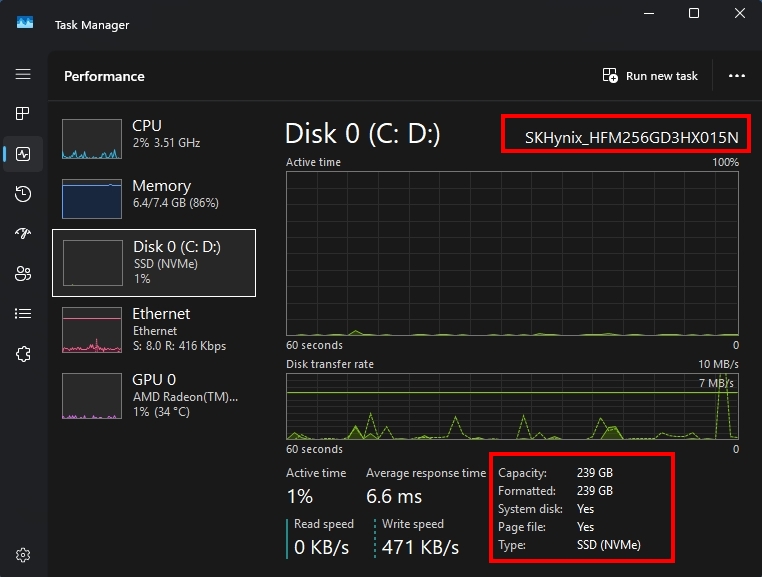Minimize the Task Manager window
The height and width of the screenshot is (577, 762).
point(649,13)
